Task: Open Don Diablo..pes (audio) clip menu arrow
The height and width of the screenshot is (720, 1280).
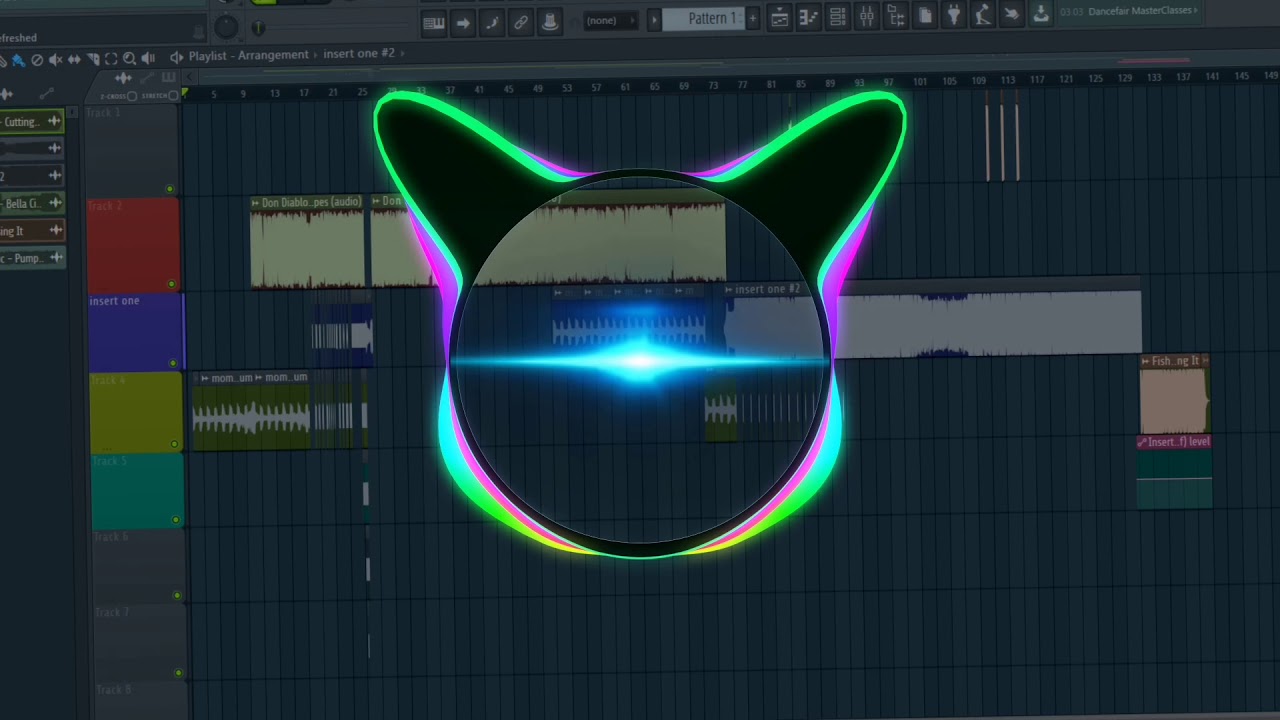Action: tap(256, 203)
